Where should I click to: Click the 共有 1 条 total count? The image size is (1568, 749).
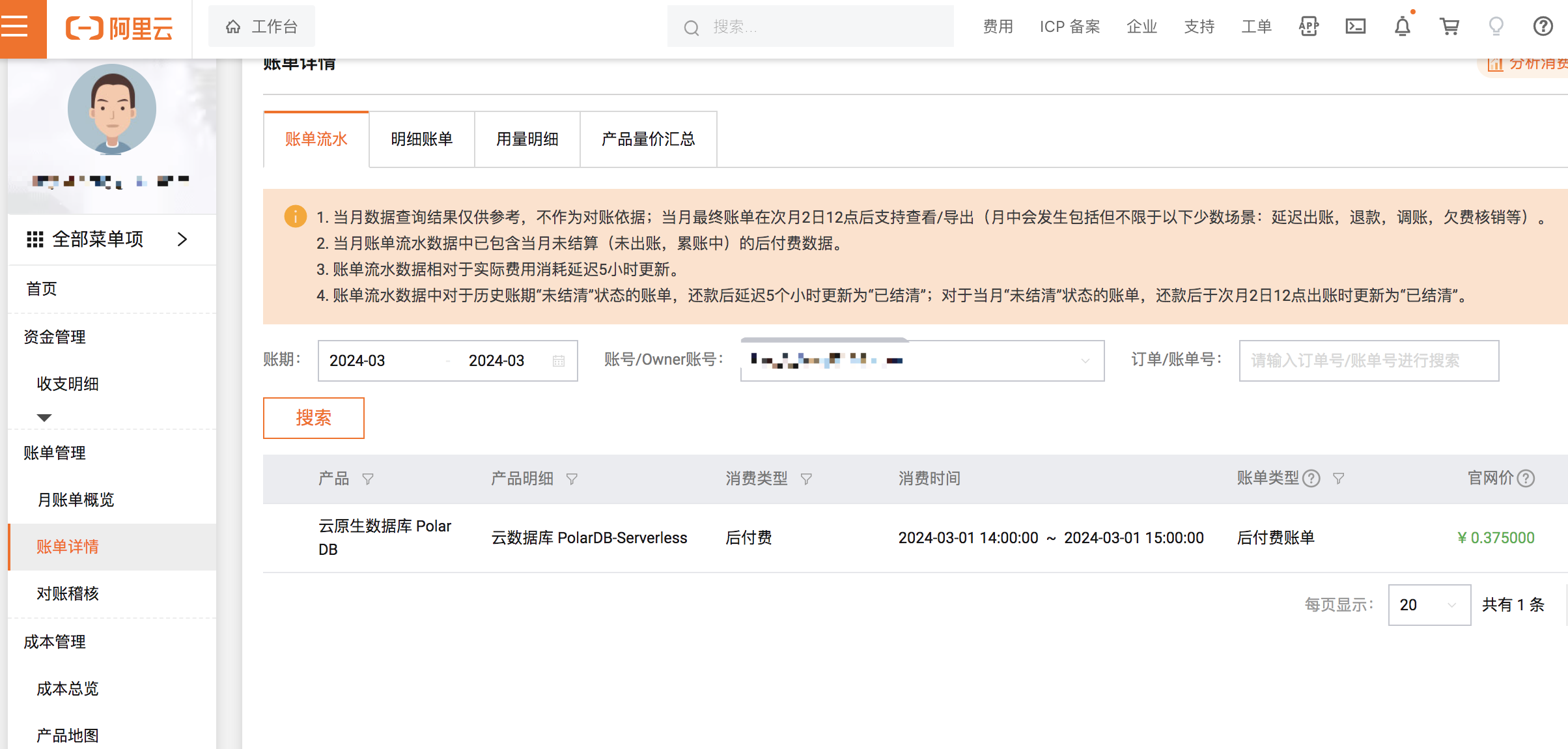click(1513, 605)
